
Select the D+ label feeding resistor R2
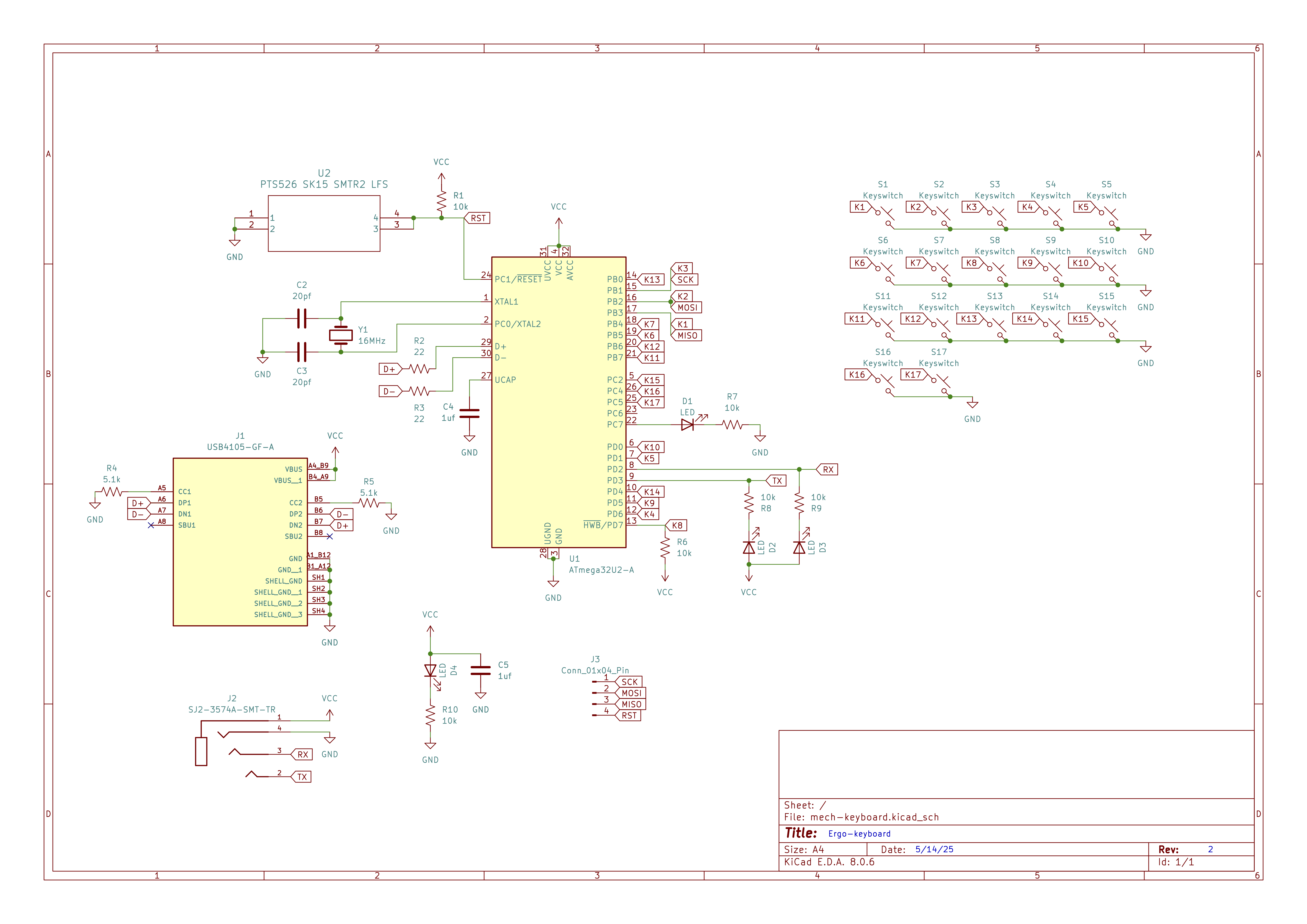(391, 369)
